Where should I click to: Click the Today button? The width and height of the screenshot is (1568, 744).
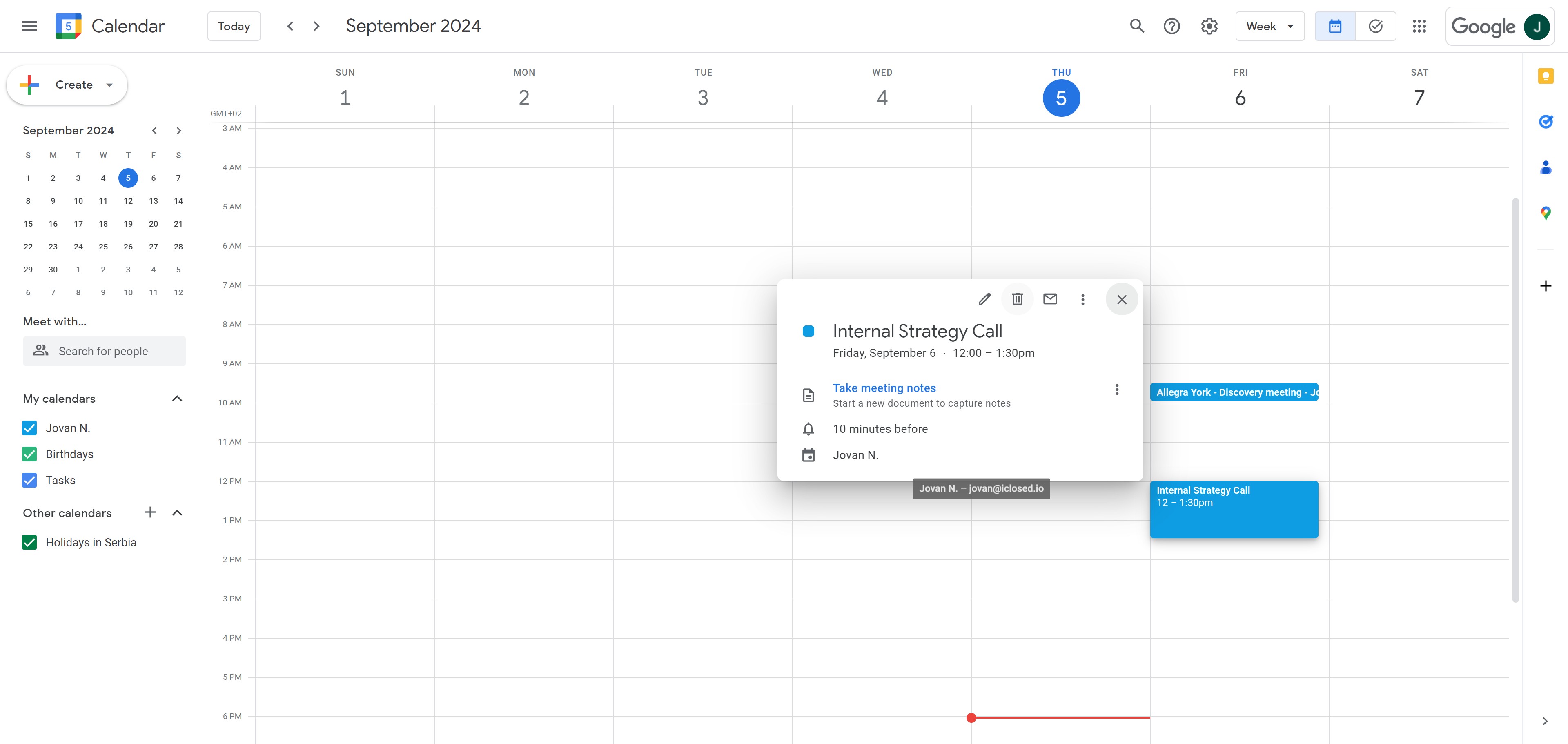pos(234,26)
